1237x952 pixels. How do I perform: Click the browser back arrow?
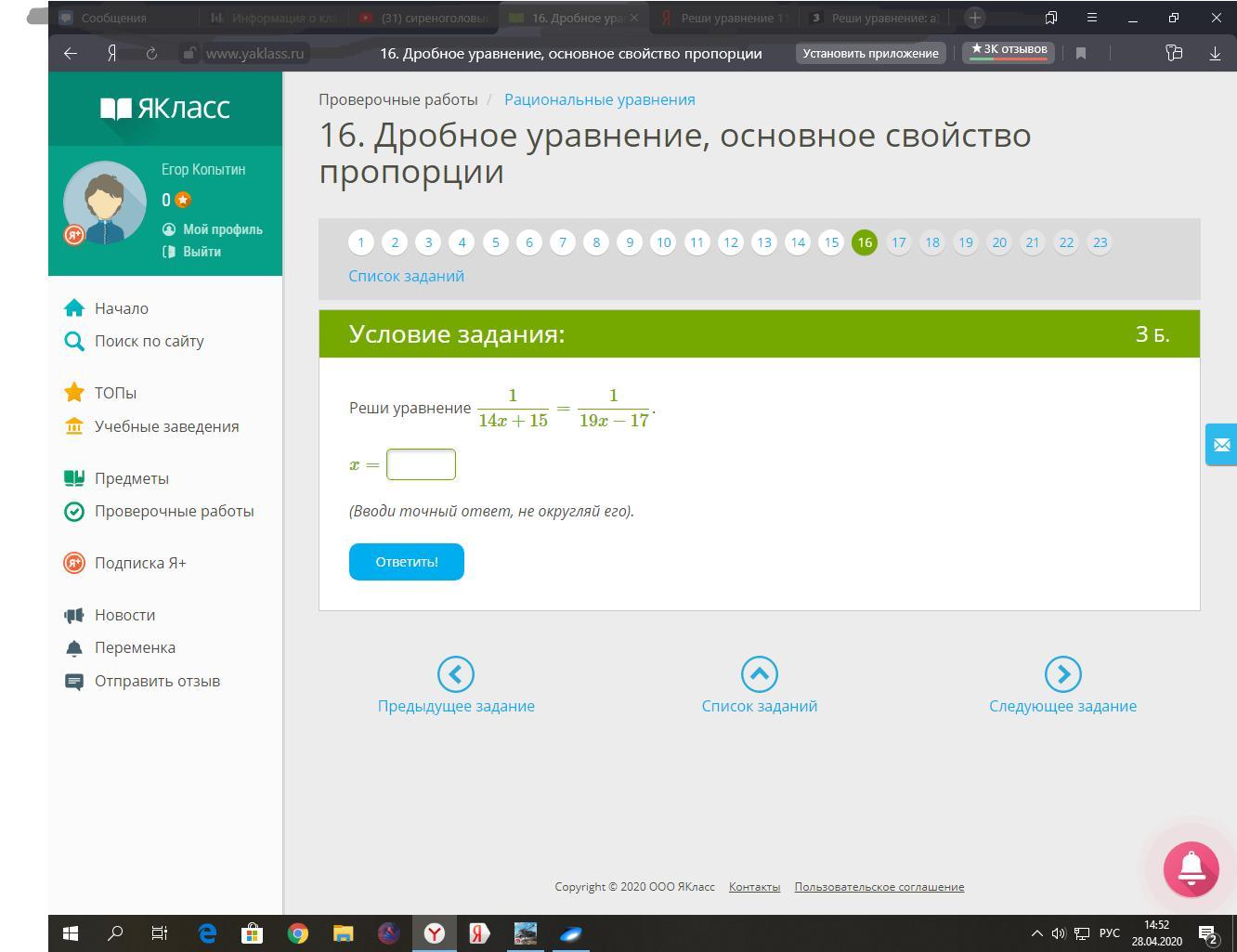71,53
